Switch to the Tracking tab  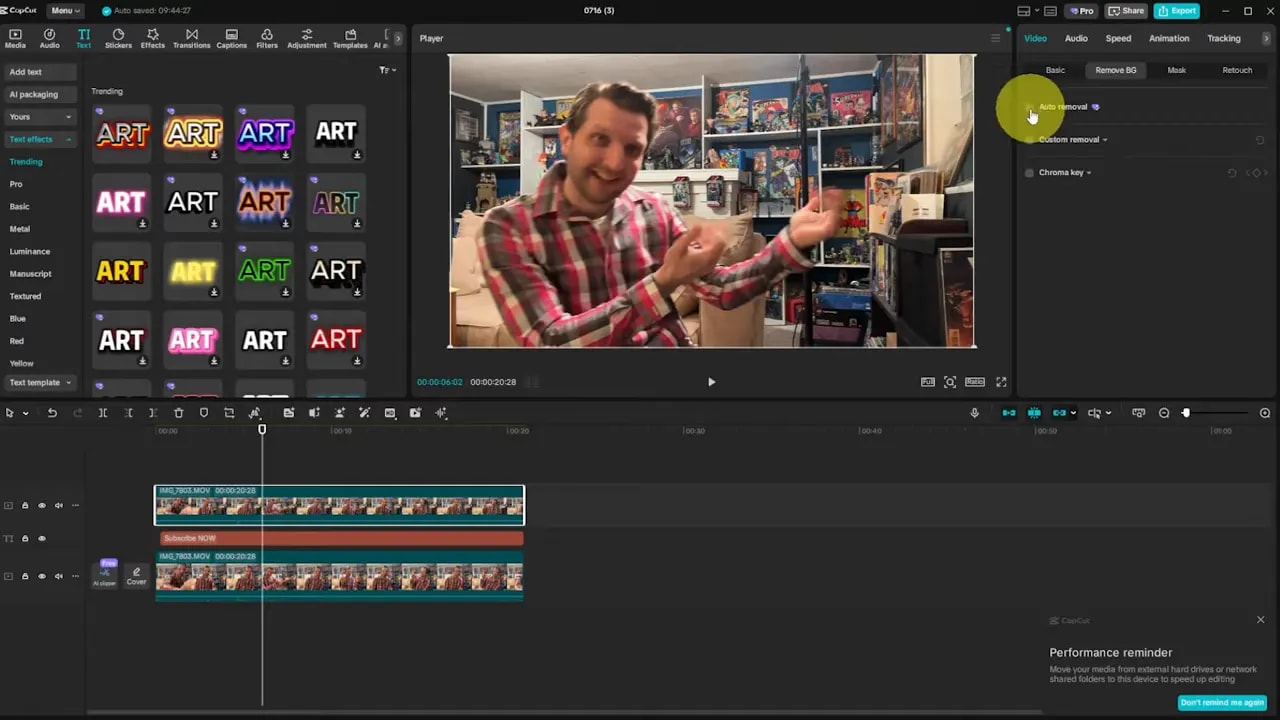tap(1224, 38)
